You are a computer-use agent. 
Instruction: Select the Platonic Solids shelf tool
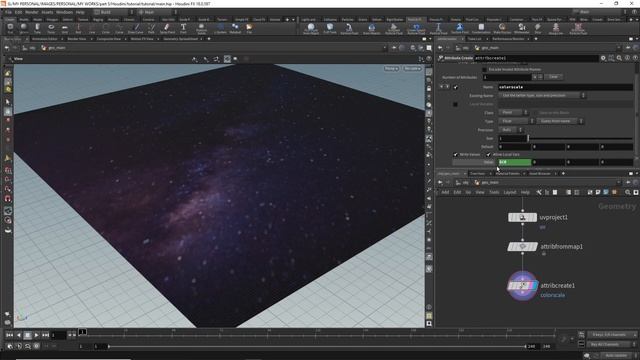click(x=201, y=28)
